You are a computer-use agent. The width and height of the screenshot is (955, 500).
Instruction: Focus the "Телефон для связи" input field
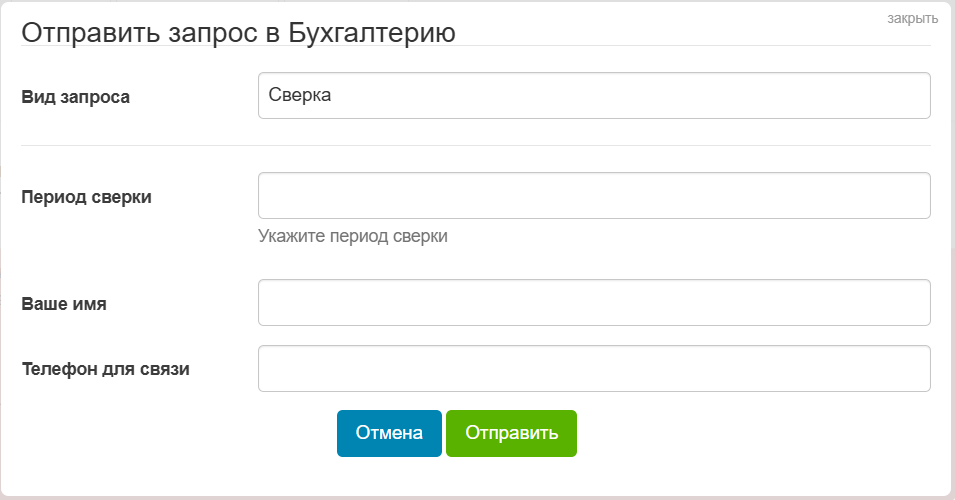[x=594, y=369]
